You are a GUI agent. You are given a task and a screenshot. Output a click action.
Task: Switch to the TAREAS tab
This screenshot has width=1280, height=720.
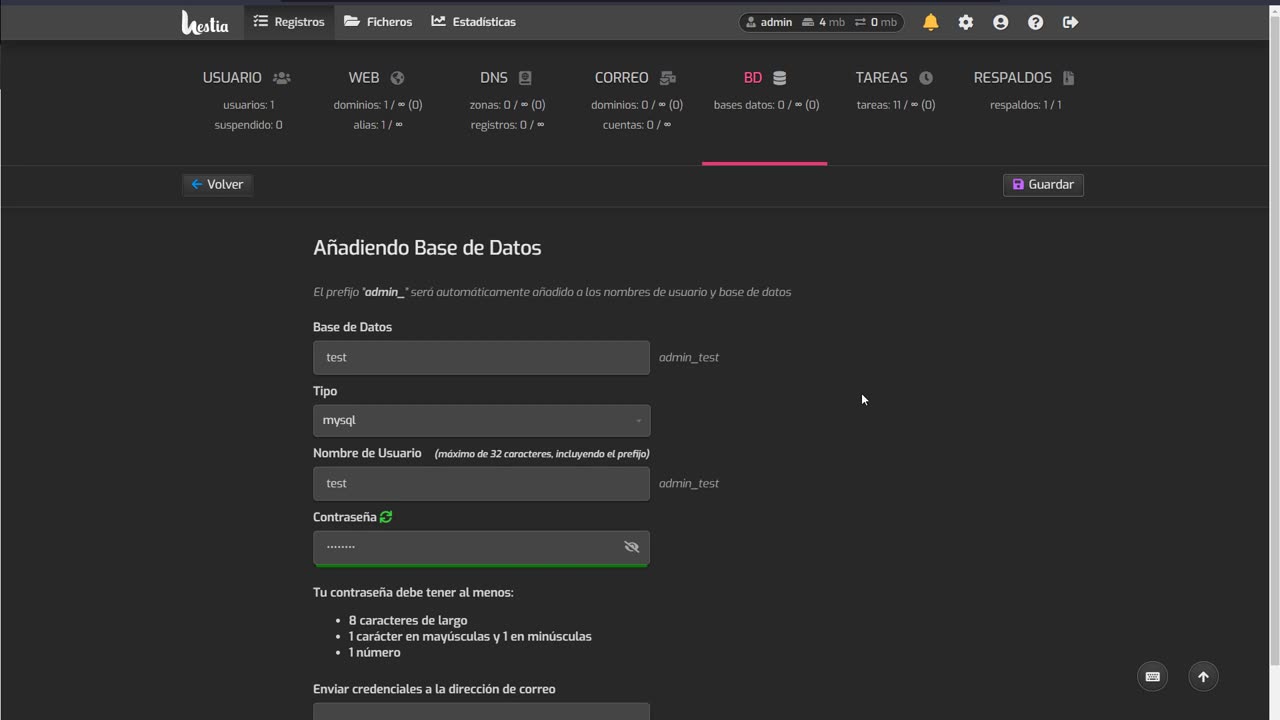click(x=895, y=78)
